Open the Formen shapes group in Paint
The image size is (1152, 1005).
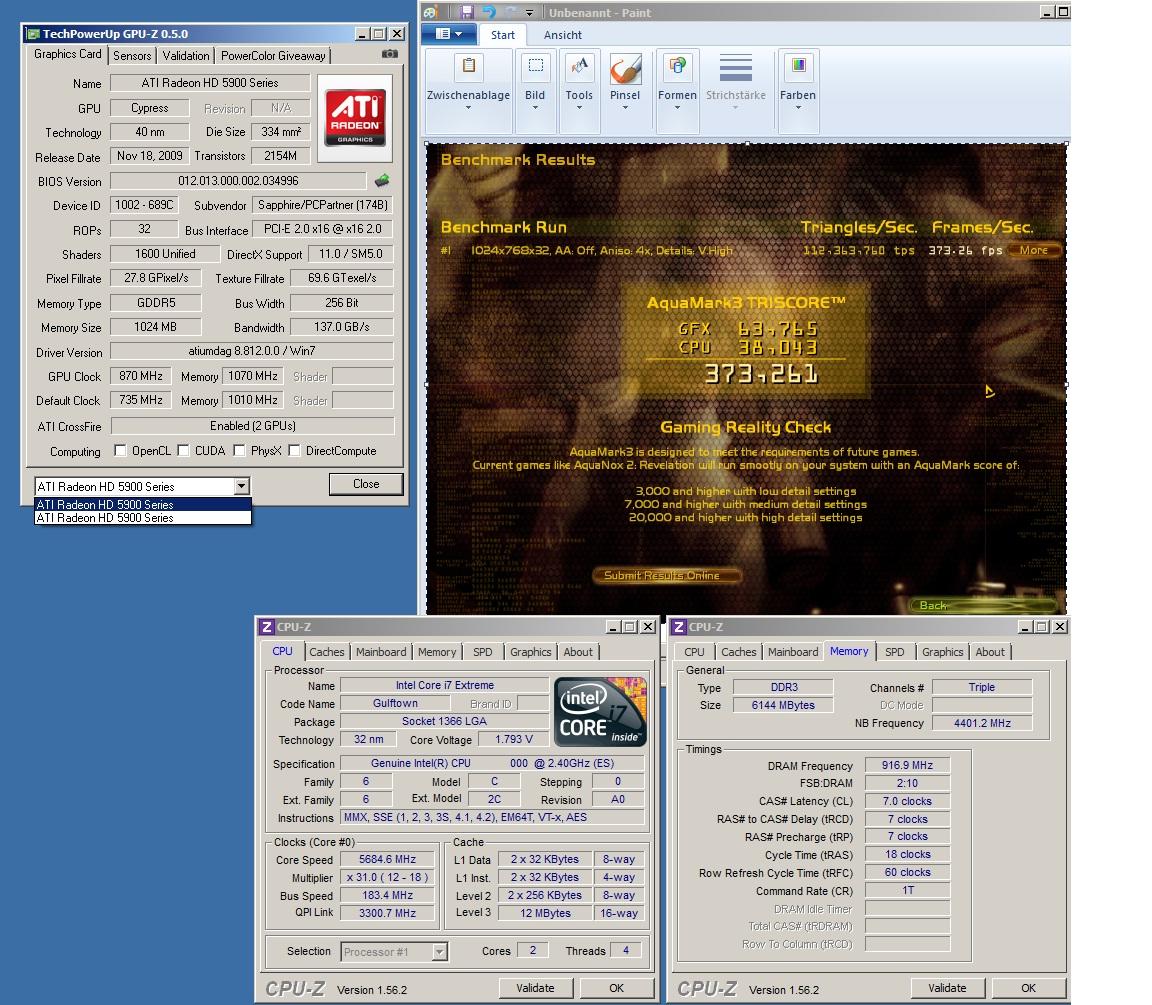(677, 90)
